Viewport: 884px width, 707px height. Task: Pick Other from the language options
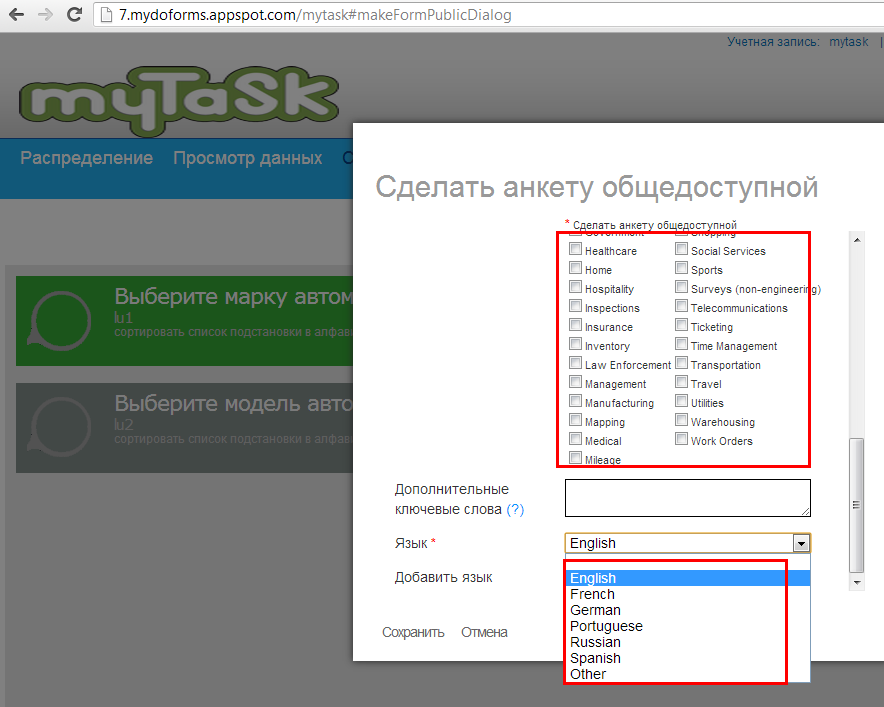pyautogui.click(x=588, y=674)
